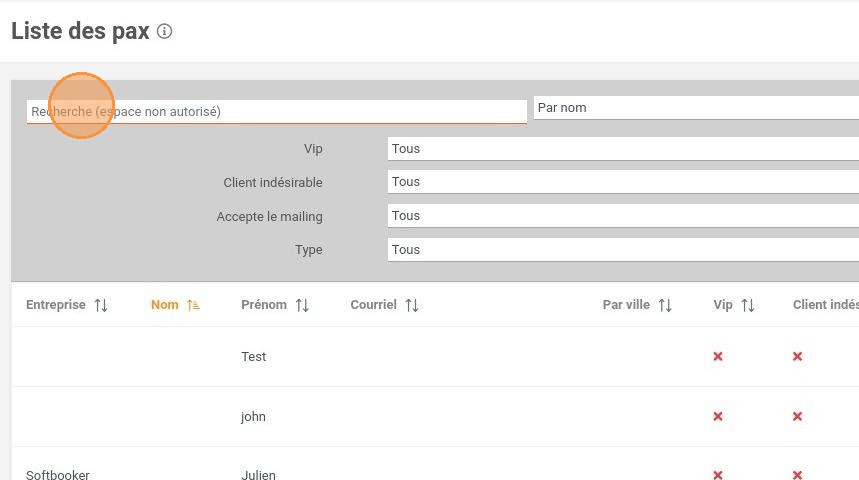Sort by Vip column arrows
This screenshot has width=859, height=480.
pyautogui.click(x=748, y=305)
